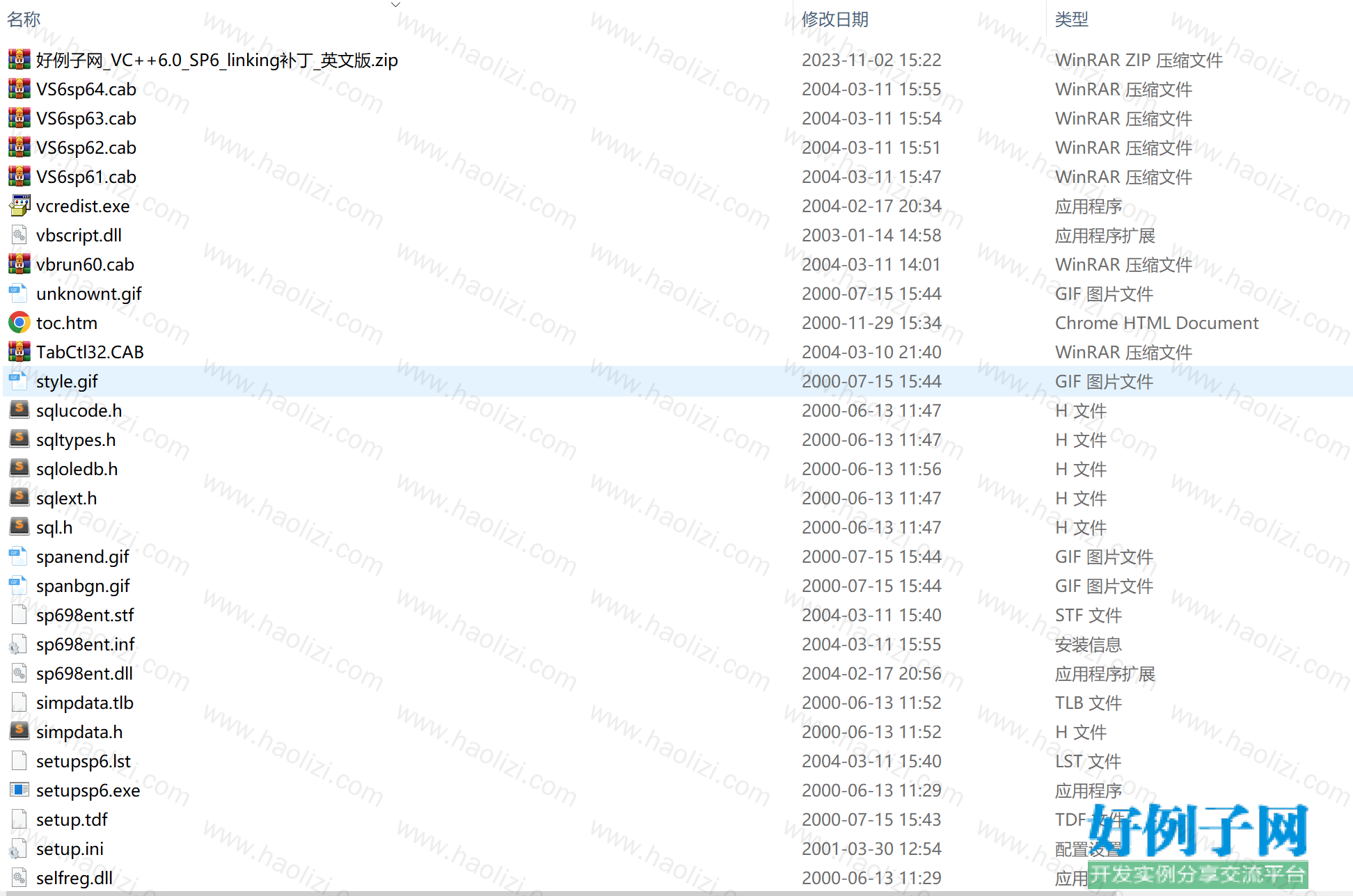This screenshot has width=1353, height=896.
Task: Click the type label STF 文件
Action: click(x=1089, y=615)
